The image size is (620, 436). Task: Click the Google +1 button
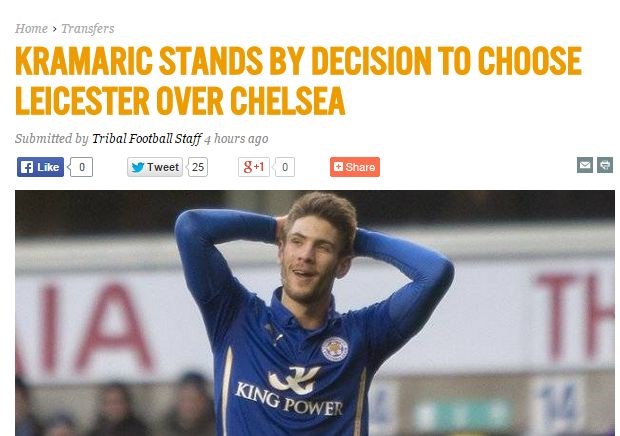pos(254,167)
